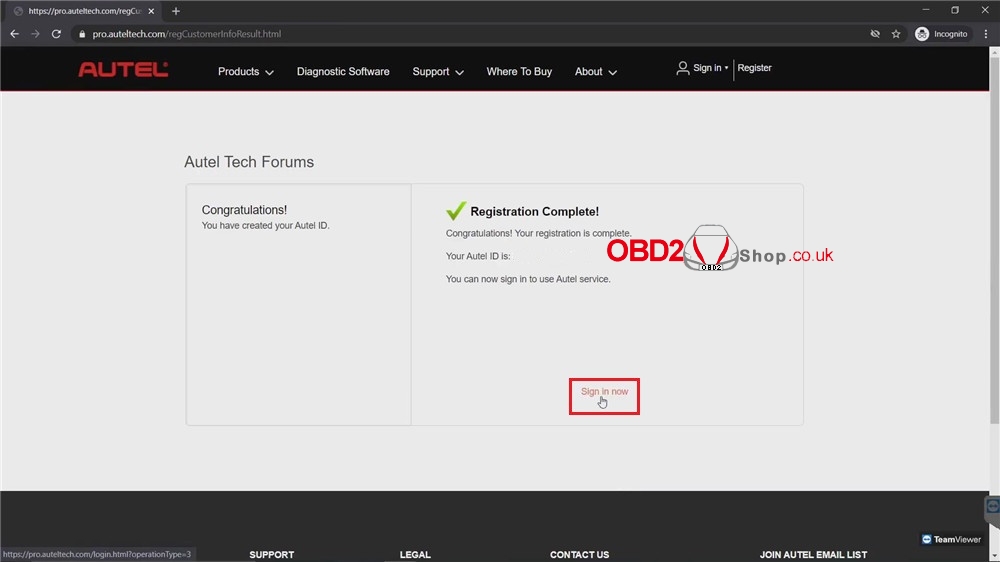
Task: Click the Autel logo in header
Action: (x=123, y=70)
